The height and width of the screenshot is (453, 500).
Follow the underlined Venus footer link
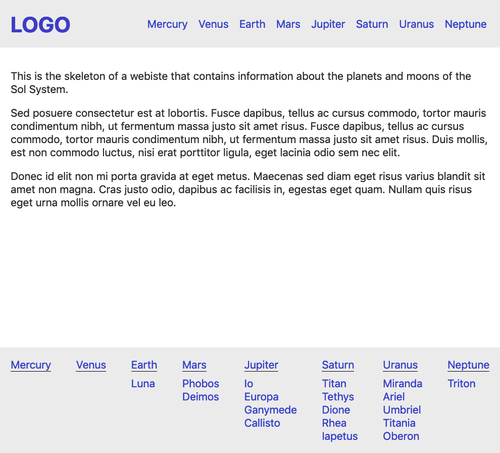coord(91,365)
